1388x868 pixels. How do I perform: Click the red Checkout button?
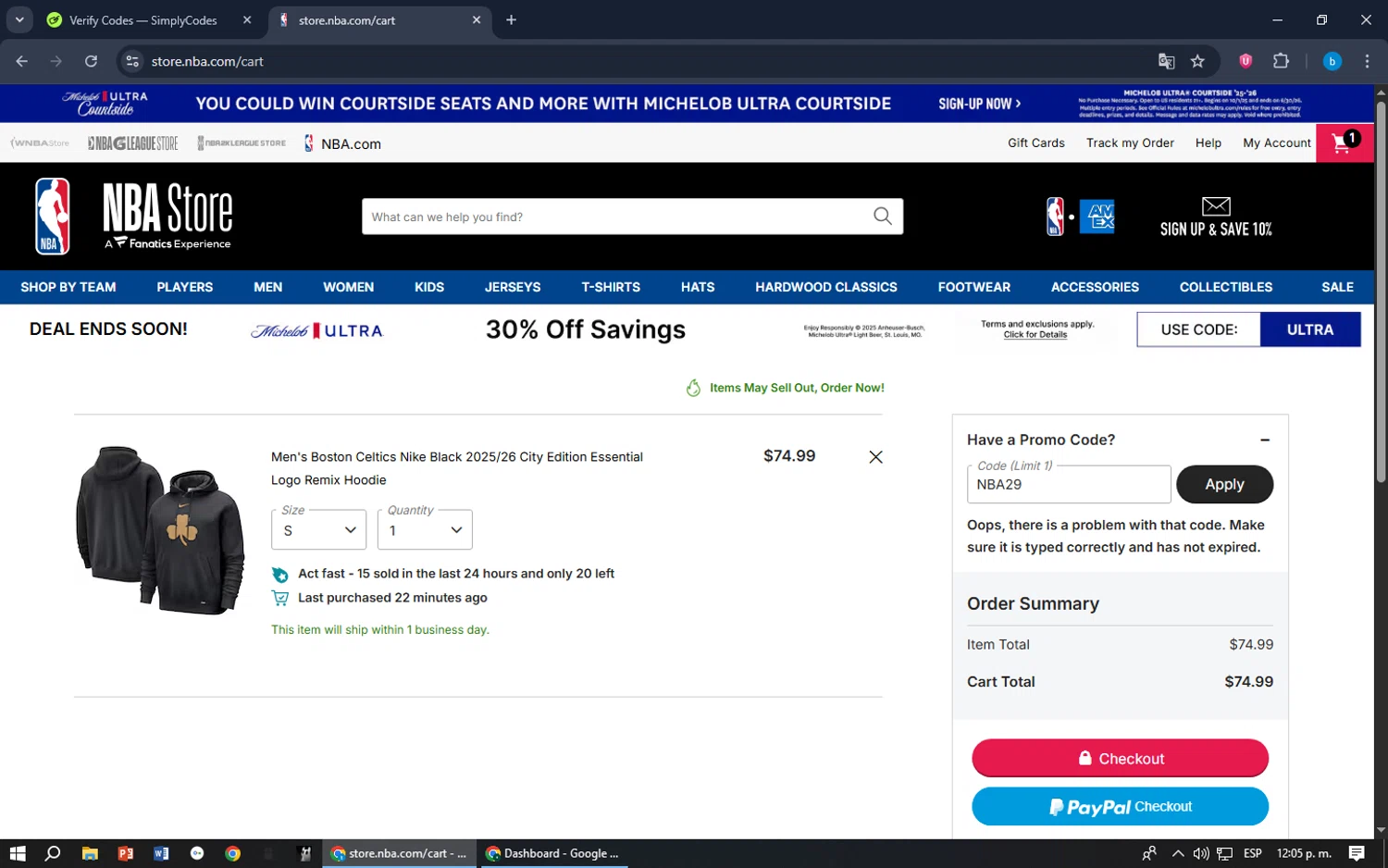click(x=1120, y=758)
